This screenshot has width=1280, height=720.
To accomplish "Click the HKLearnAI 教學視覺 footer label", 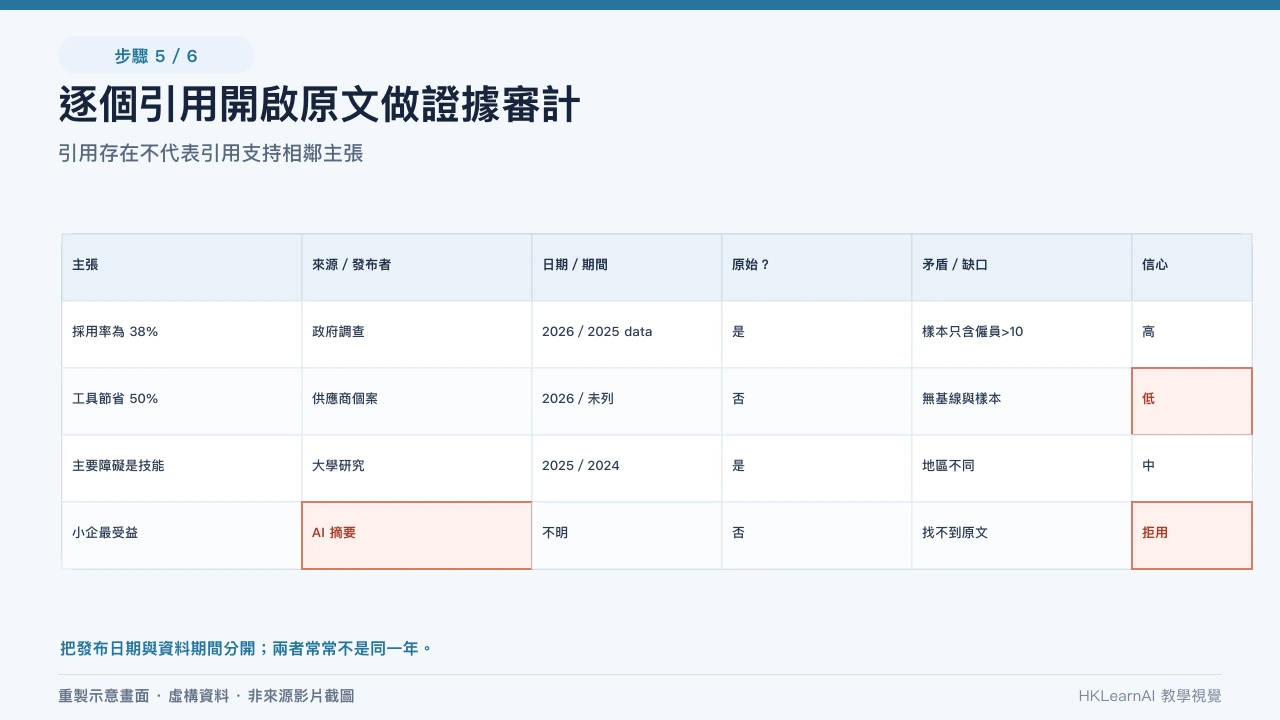I will (x=1150, y=696).
